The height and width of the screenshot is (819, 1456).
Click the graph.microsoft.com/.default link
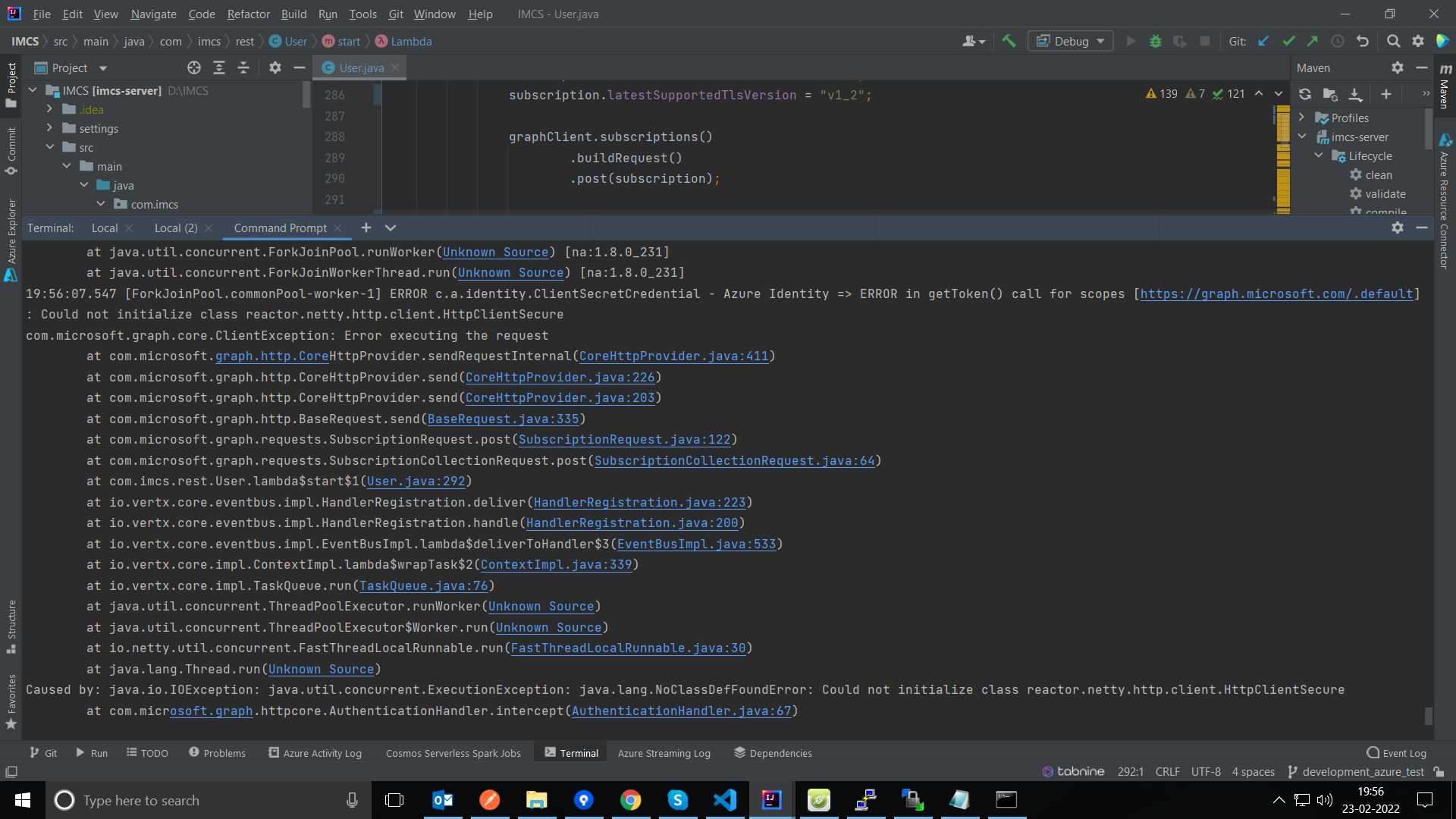[x=1276, y=293]
